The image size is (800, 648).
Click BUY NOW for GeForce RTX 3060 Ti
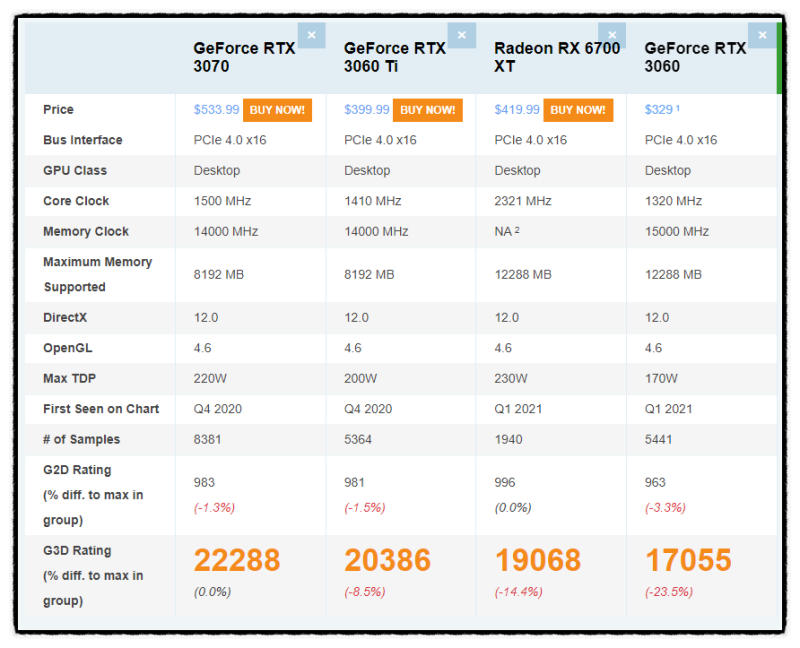pos(428,110)
